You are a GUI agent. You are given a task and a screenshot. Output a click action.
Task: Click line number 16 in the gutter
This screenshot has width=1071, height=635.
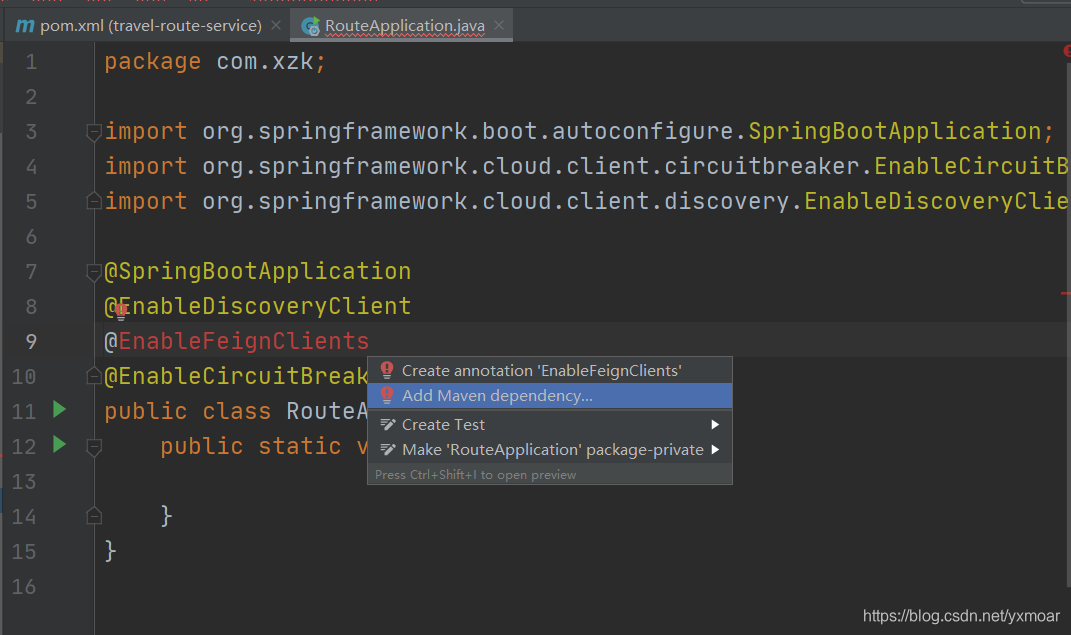tap(24, 587)
